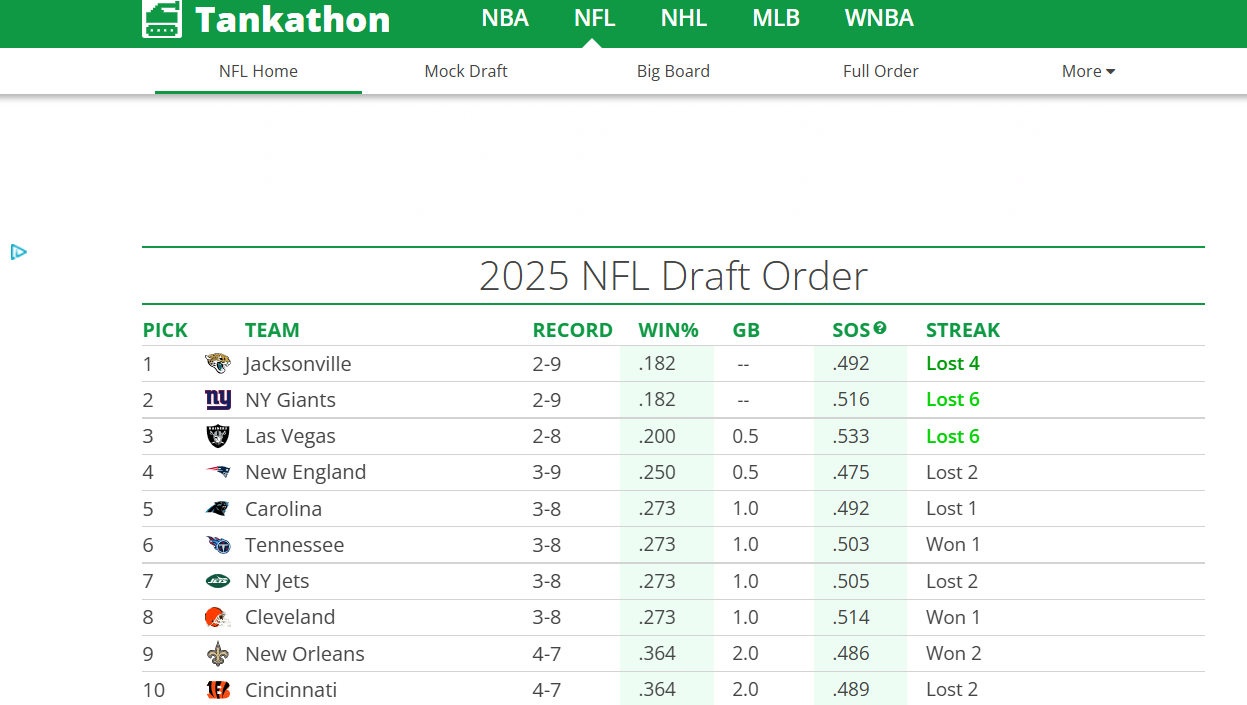Go to the WNBA section
This screenshot has width=1247, height=705.
tap(879, 18)
